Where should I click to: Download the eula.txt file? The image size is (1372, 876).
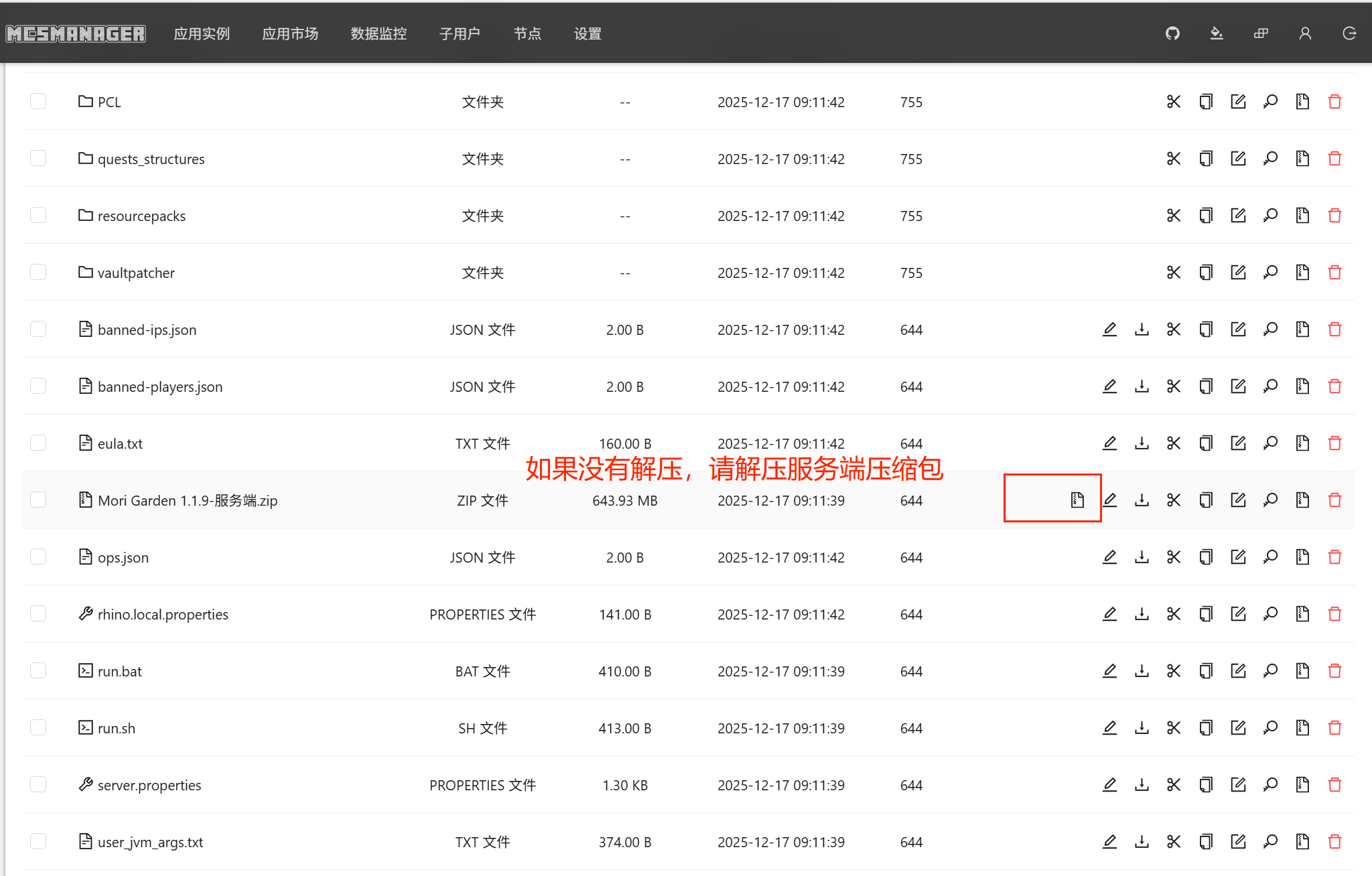click(x=1142, y=443)
